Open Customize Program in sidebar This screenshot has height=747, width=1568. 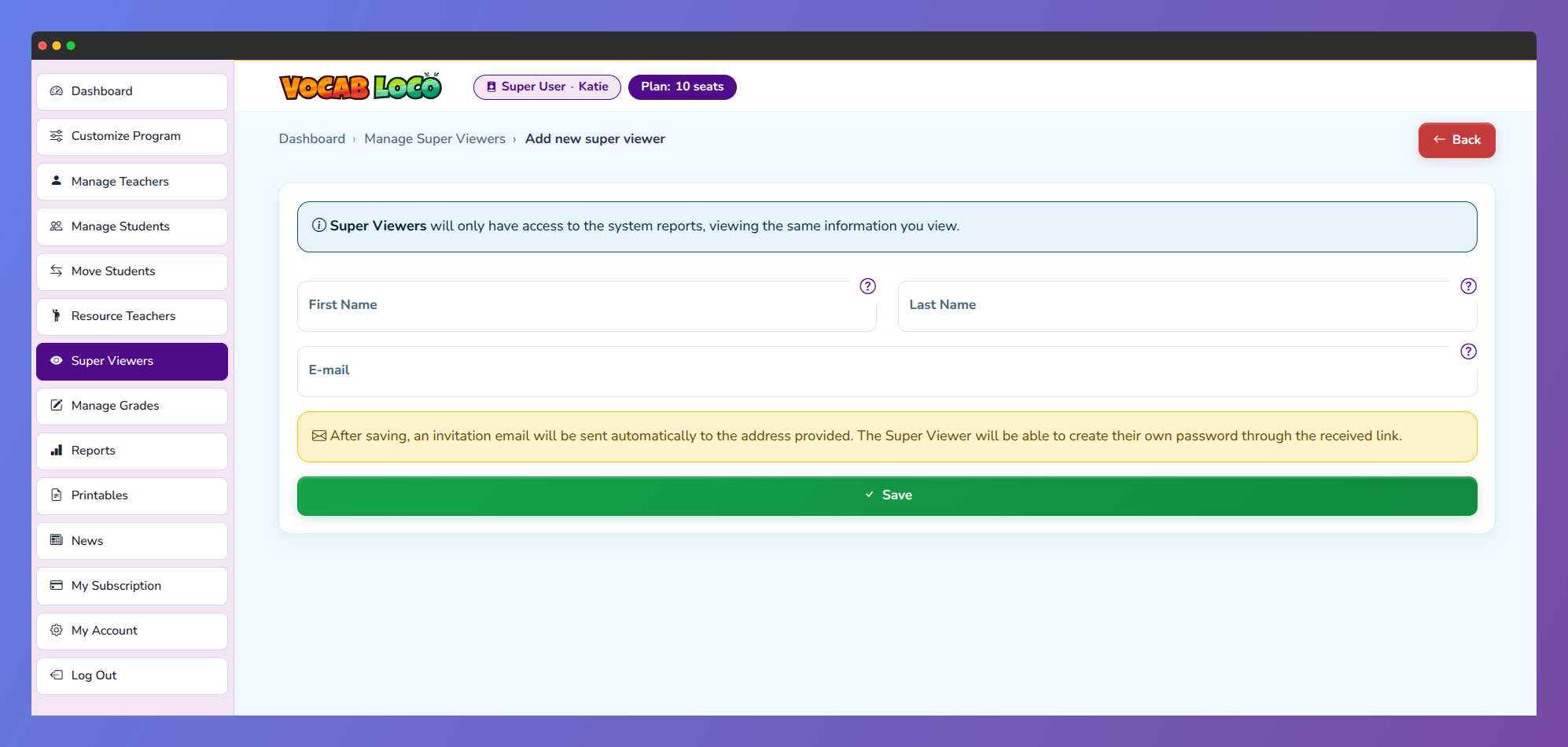[x=132, y=136]
